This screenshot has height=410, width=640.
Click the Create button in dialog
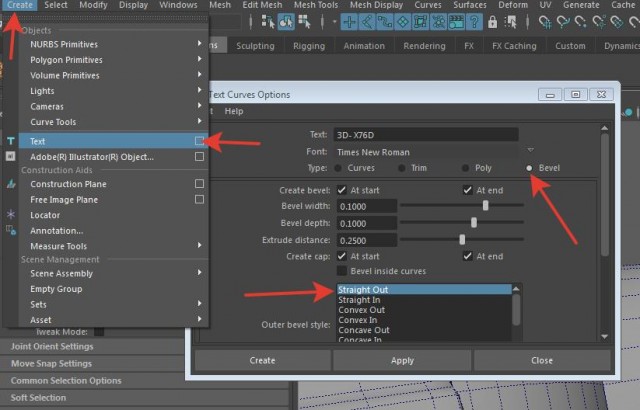pos(262,361)
